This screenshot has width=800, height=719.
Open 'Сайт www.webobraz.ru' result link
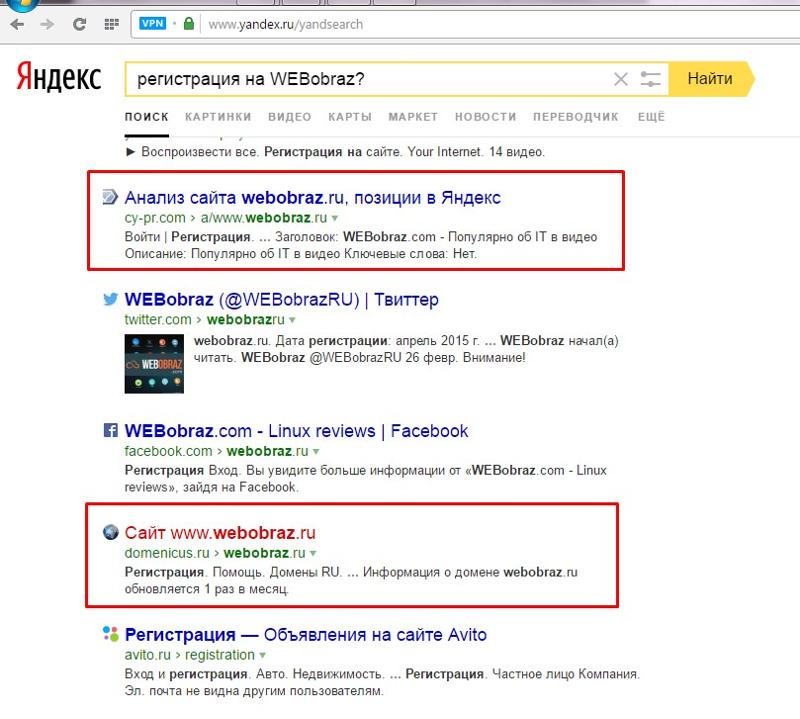tap(220, 533)
